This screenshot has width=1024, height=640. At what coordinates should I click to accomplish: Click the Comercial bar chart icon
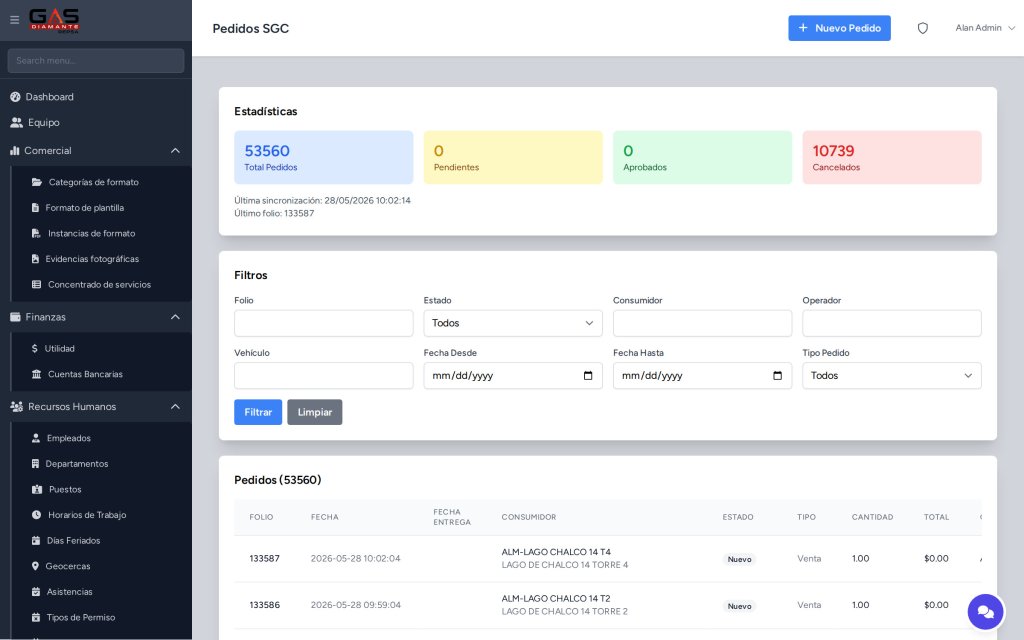14,150
